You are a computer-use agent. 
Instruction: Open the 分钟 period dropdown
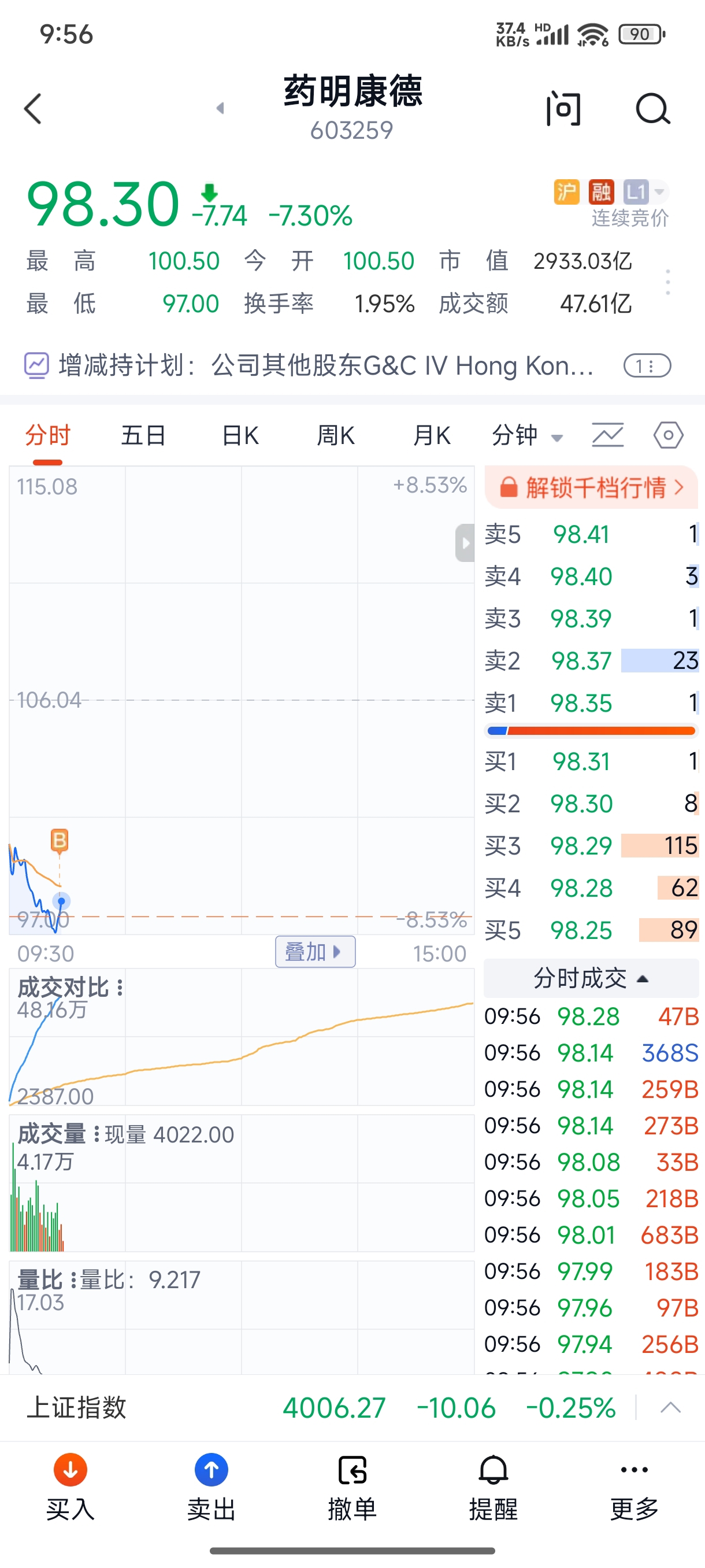click(x=528, y=436)
